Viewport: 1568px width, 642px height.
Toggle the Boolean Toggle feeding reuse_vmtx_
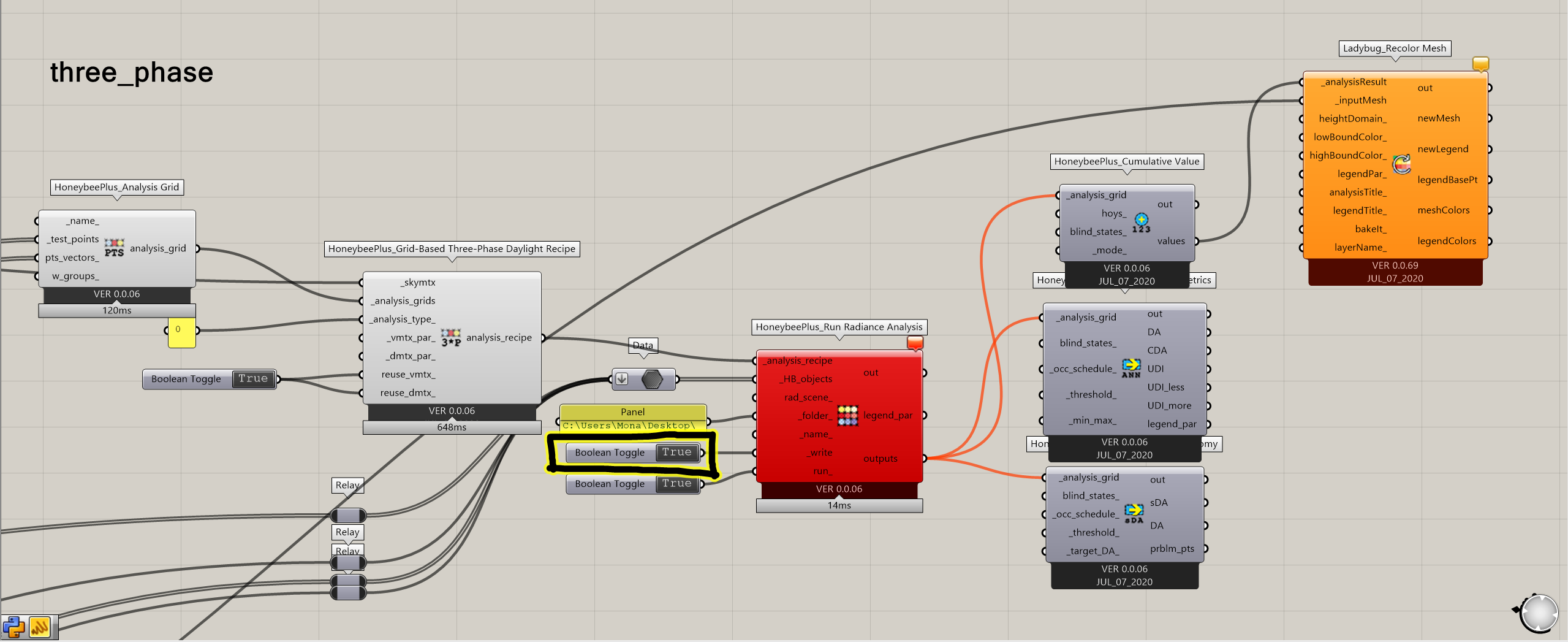click(x=253, y=379)
